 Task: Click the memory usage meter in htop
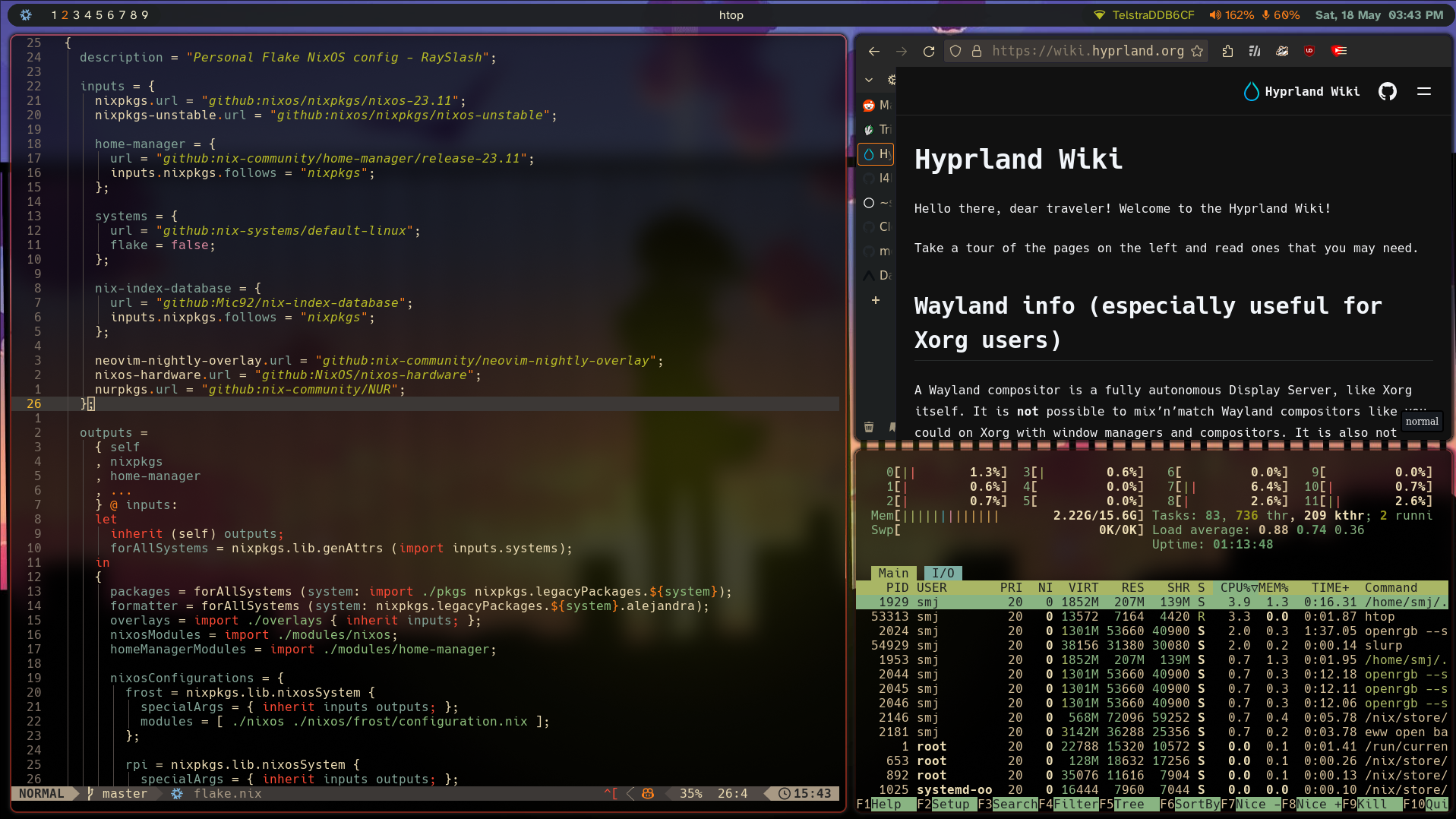pos(1007,515)
